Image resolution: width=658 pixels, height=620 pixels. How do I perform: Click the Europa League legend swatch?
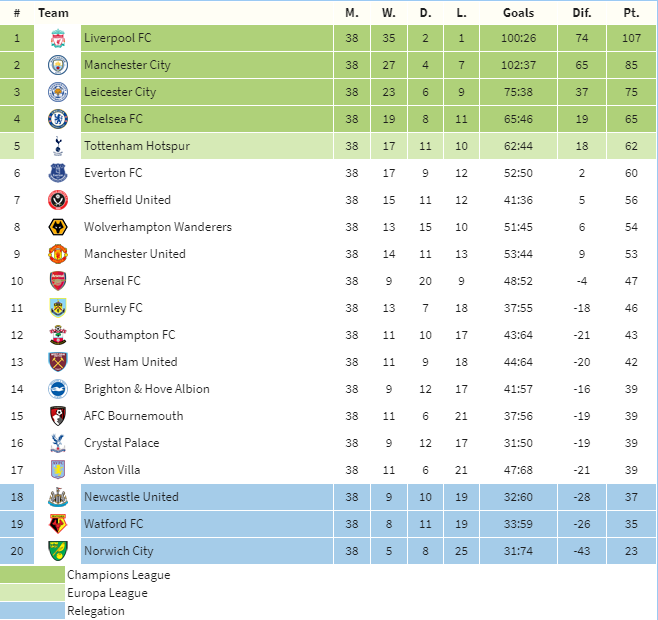(32, 593)
